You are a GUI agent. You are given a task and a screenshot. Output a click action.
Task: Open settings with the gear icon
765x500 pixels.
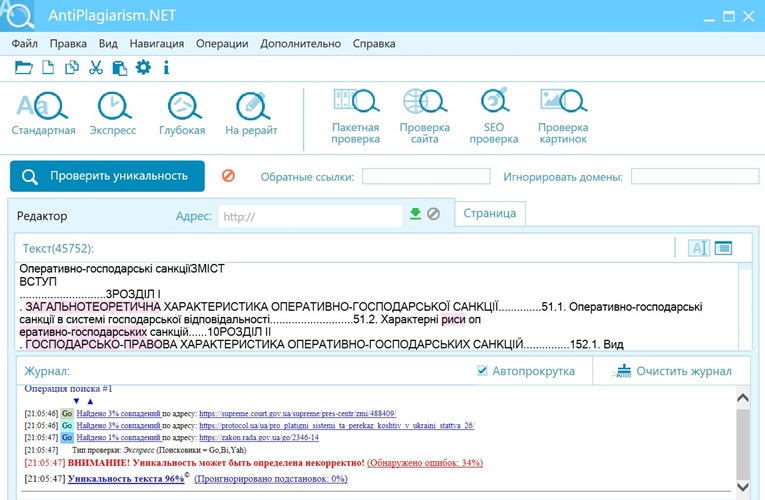click(143, 67)
